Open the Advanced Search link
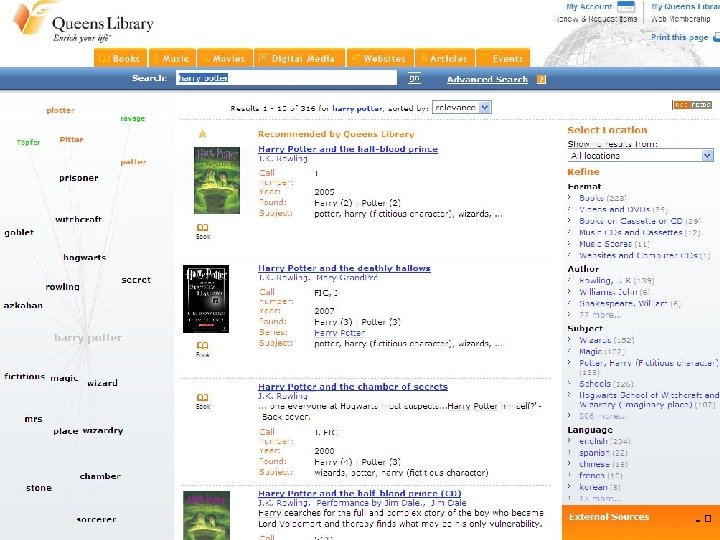Screen dimensions: 720x540 click(x=487, y=79)
